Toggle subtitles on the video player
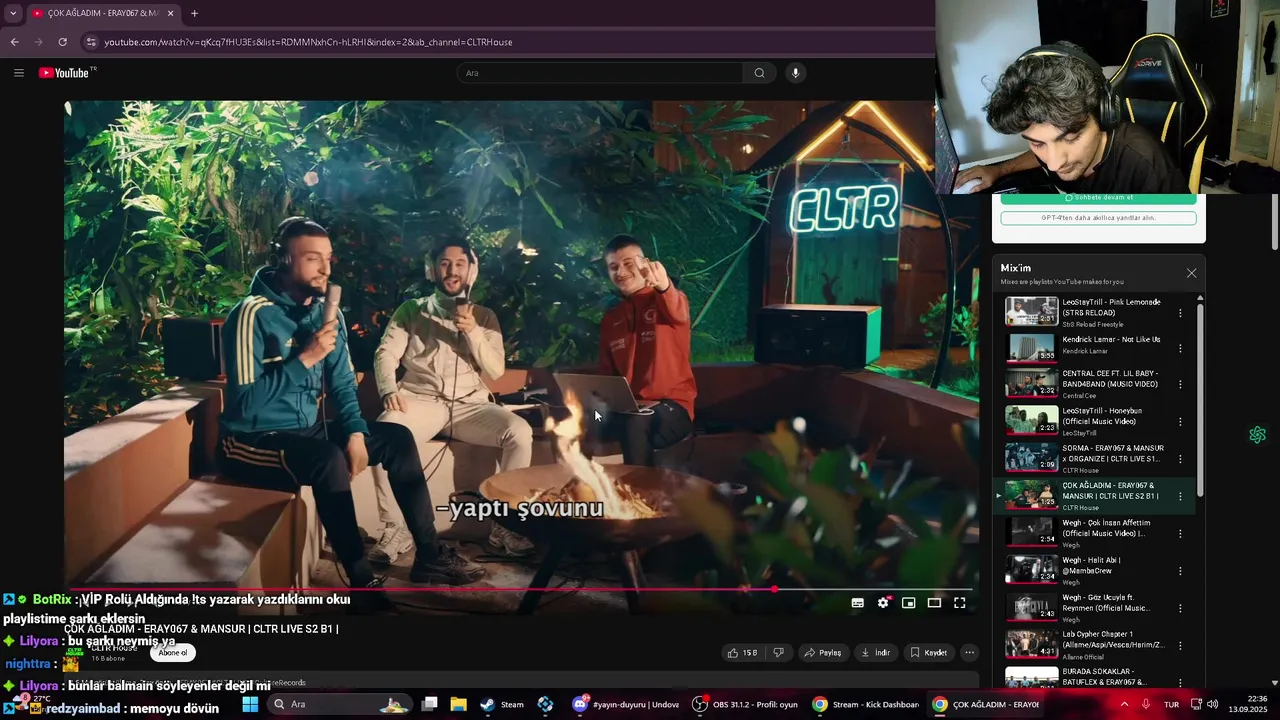This screenshot has height=720, width=1280. pos(857,603)
